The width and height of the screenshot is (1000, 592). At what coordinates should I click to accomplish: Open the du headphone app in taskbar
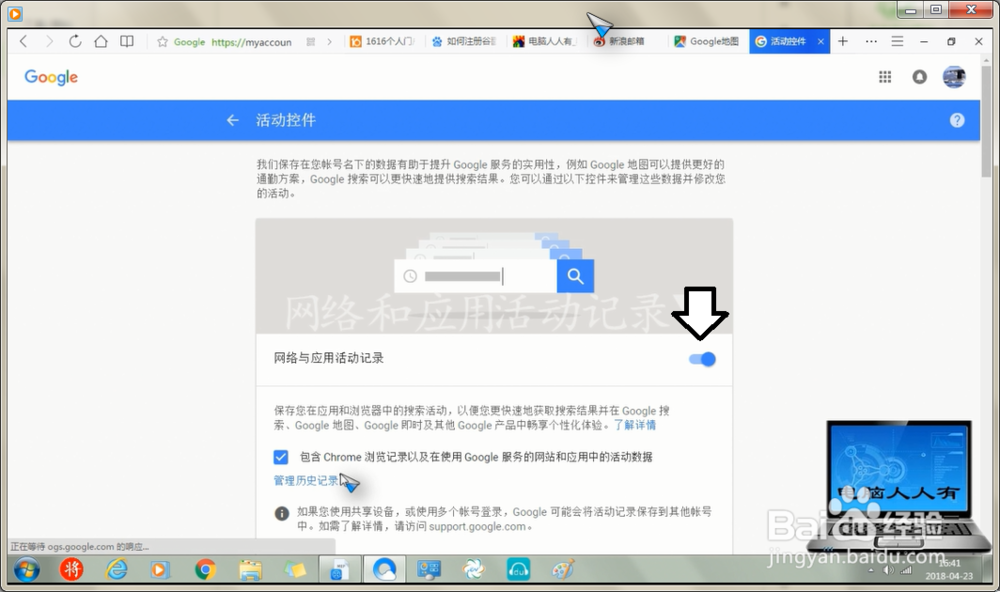coord(518,570)
